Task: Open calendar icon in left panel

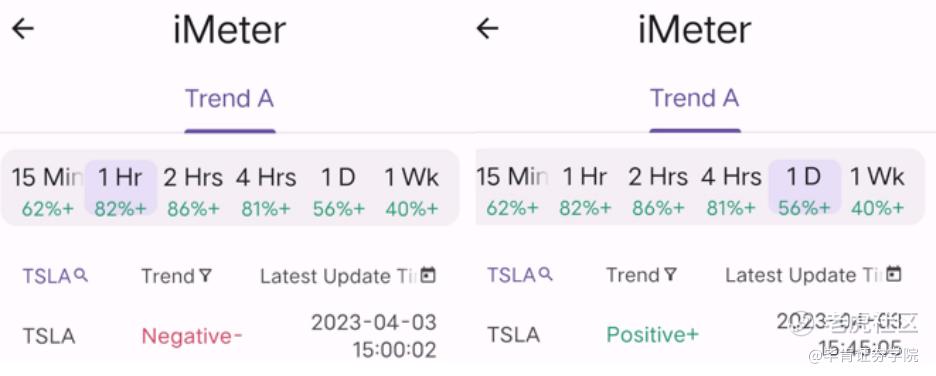Action: pyautogui.click(x=428, y=275)
